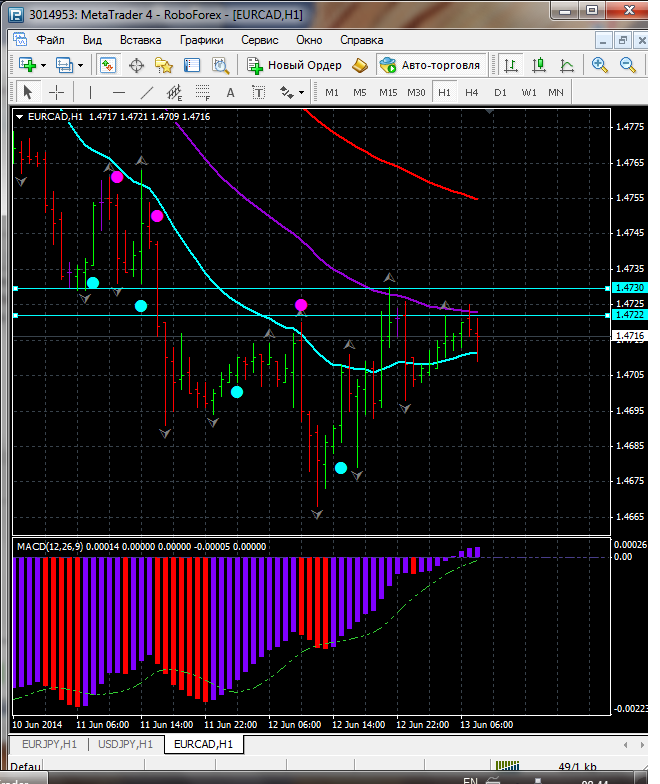The width and height of the screenshot is (660, 784).
Task: Open the Market Watch panel icon
Action: point(108,65)
